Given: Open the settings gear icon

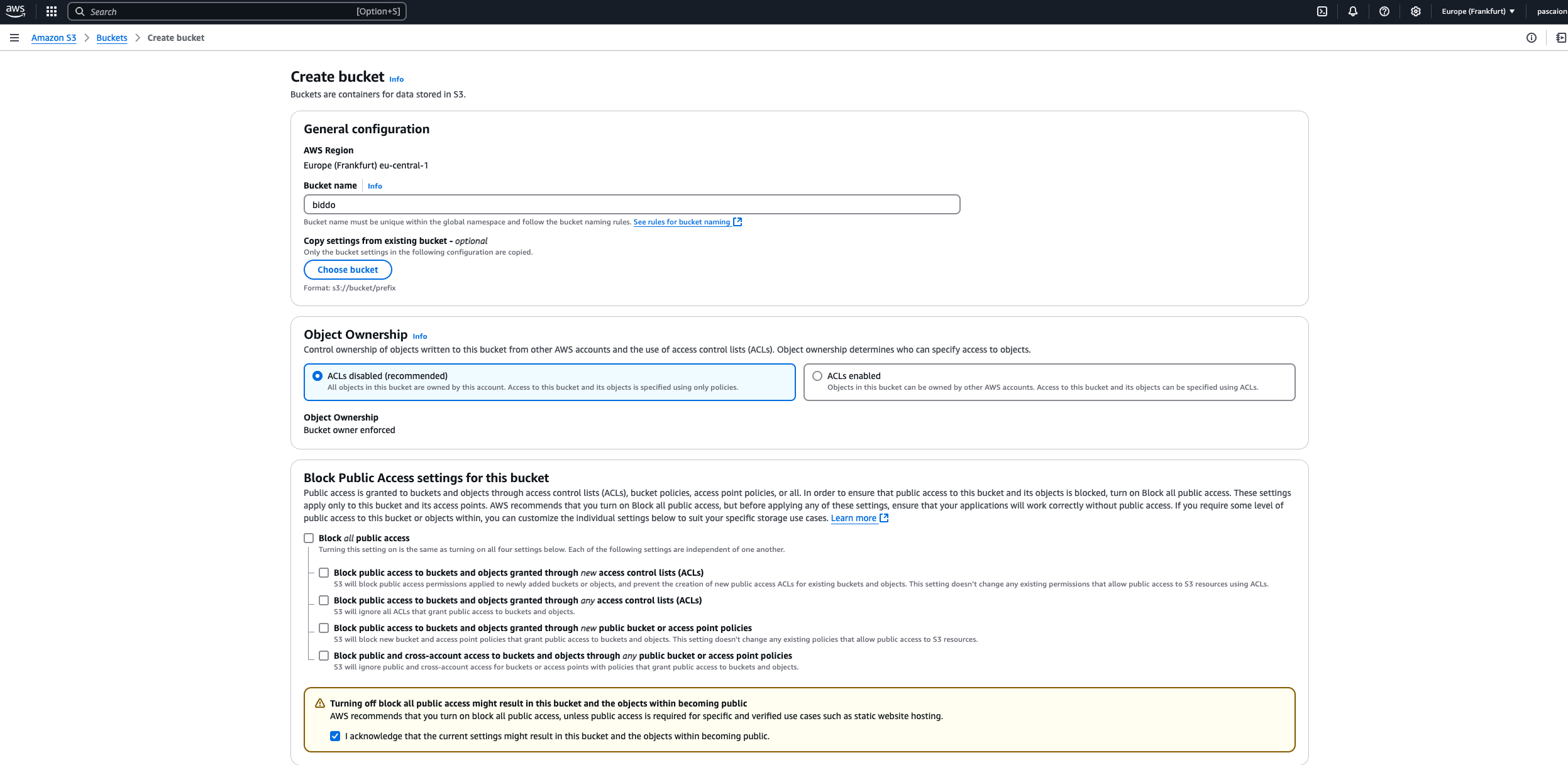Looking at the screenshot, I should pyautogui.click(x=1416, y=11).
